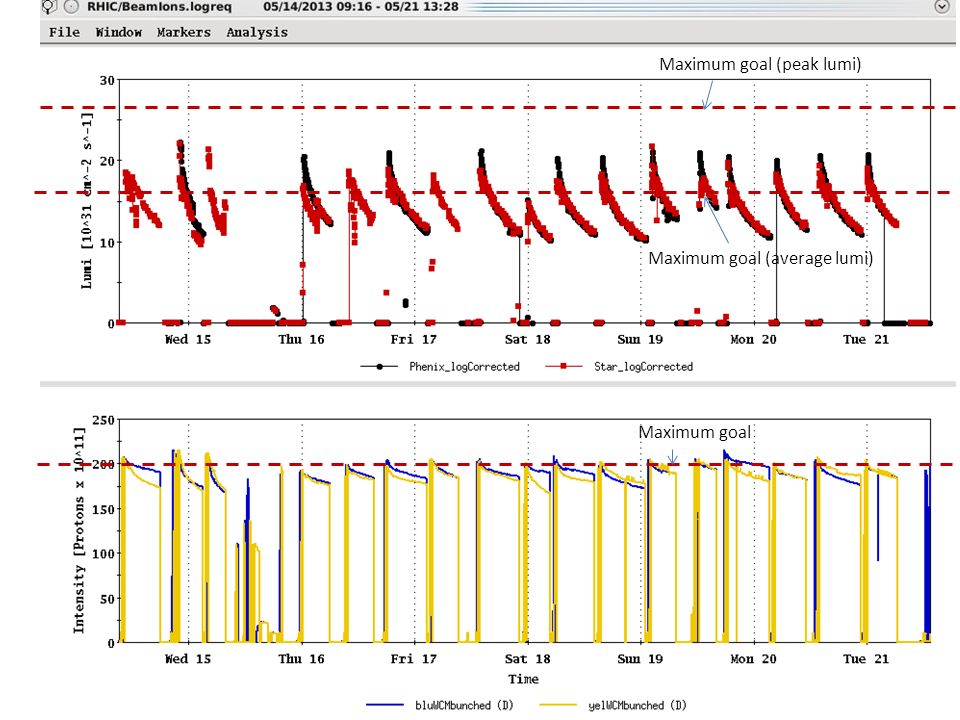Image resolution: width=960 pixels, height=720 pixels.
Task: Click the date range 05/14/2013 09:16 - 05/21 13:28
Action: (x=361, y=7)
